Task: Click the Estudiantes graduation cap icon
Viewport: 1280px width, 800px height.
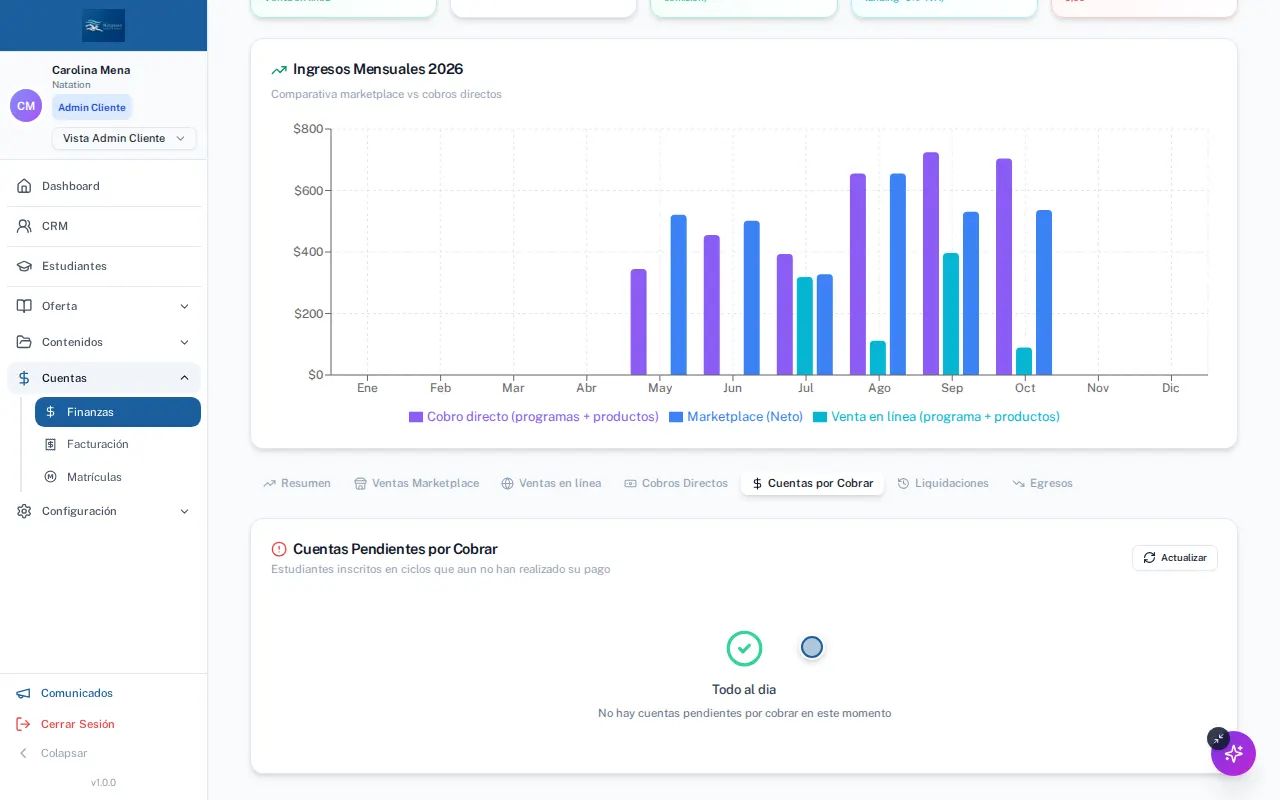Action: (x=24, y=266)
